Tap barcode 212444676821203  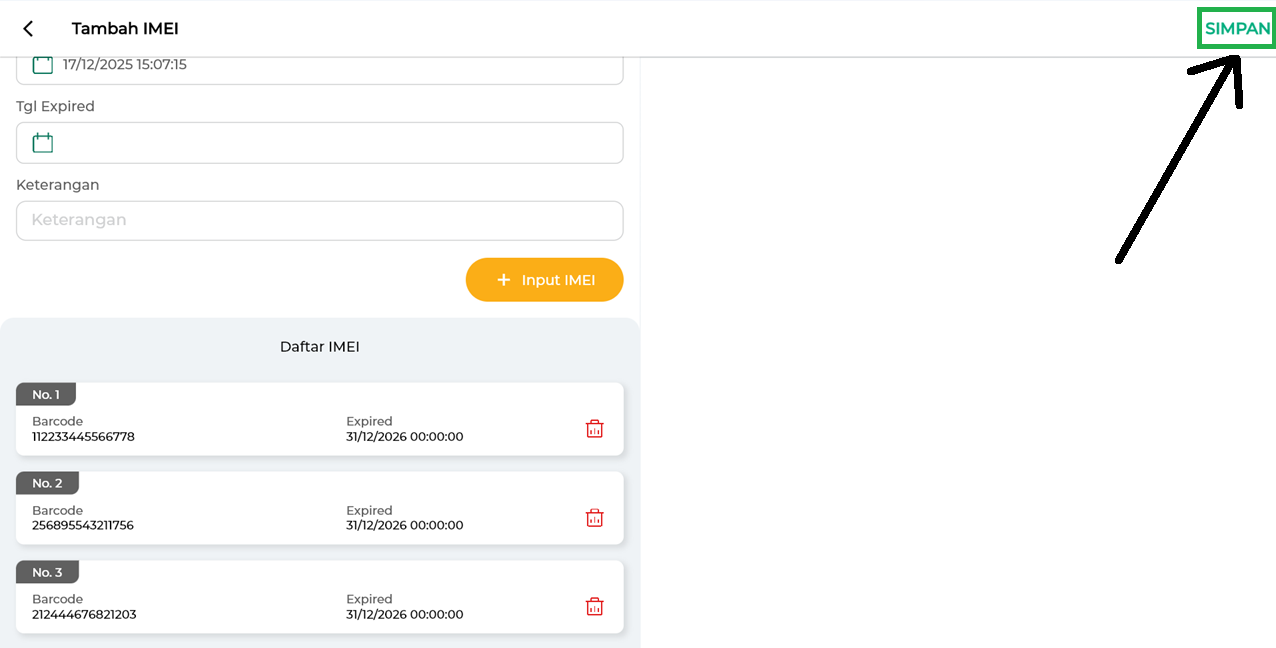tap(84, 615)
